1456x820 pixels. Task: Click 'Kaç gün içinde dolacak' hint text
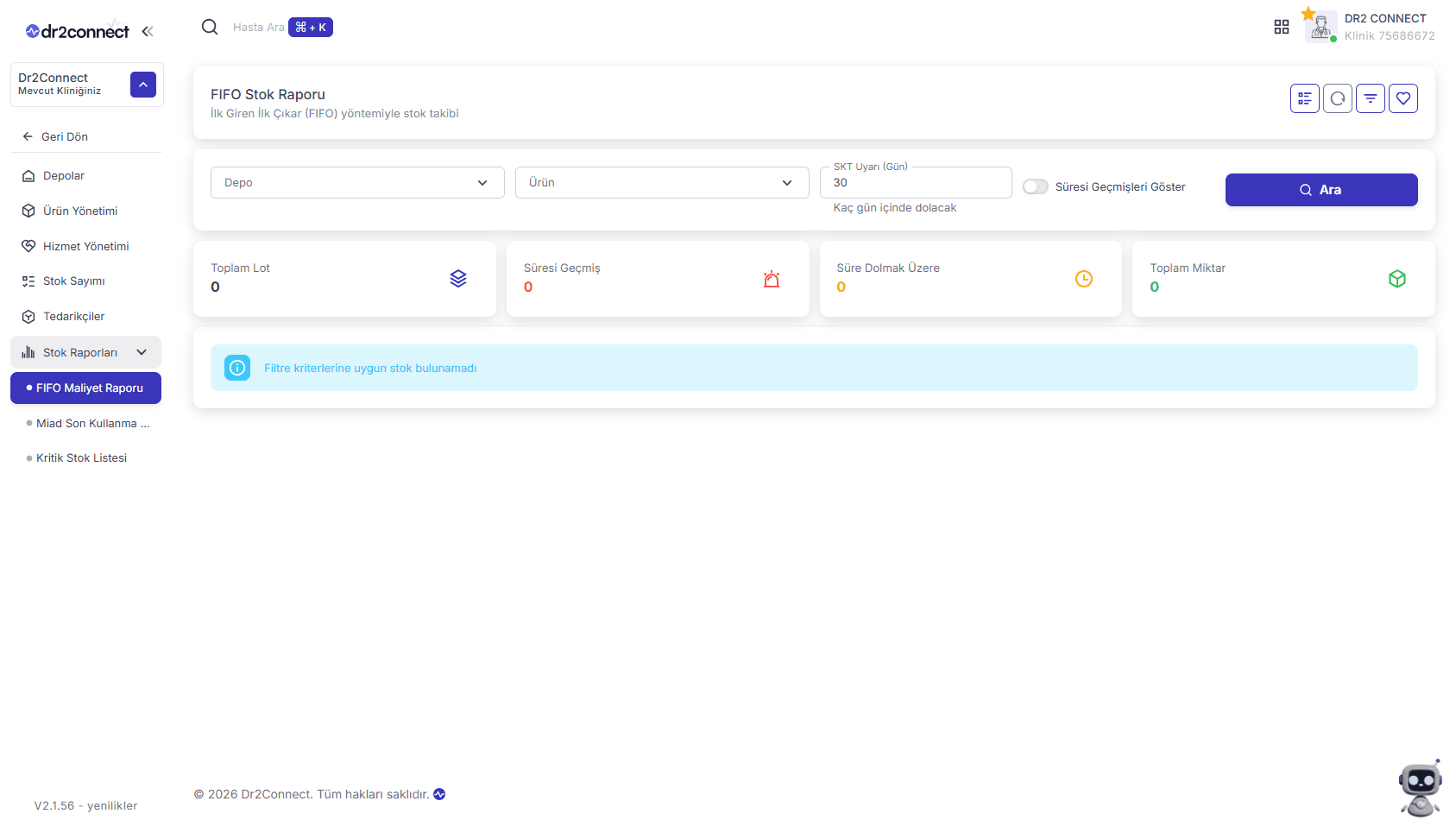[895, 208]
